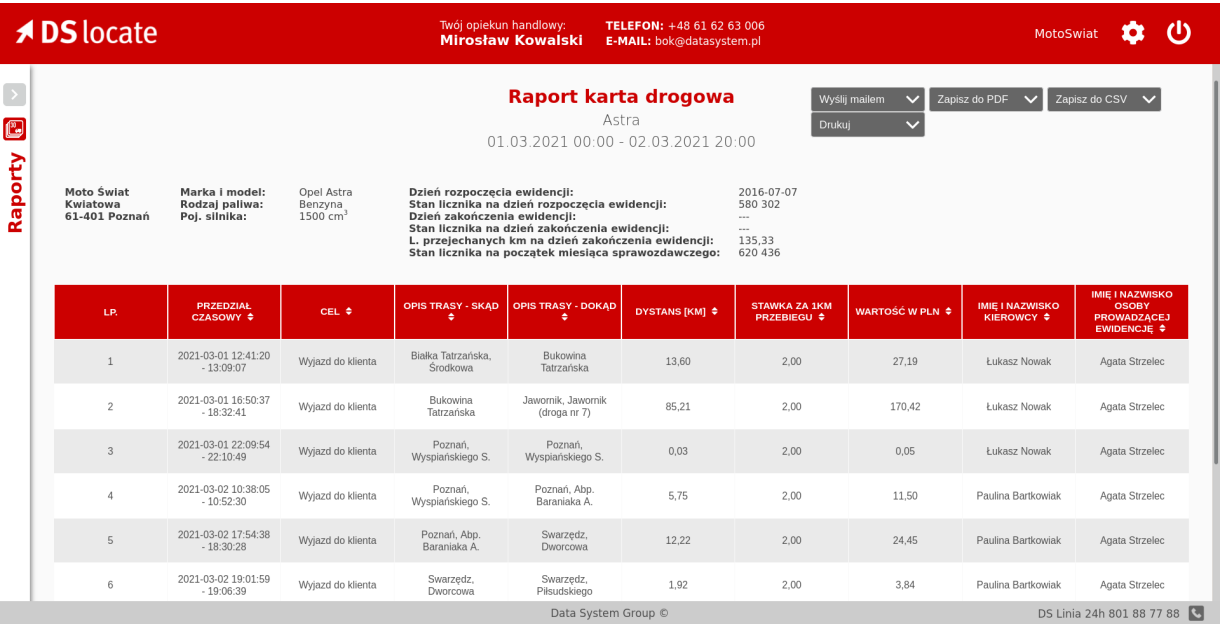Open the Zapisz do PDF dropdown
This screenshot has width=1220, height=625.
(986, 99)
